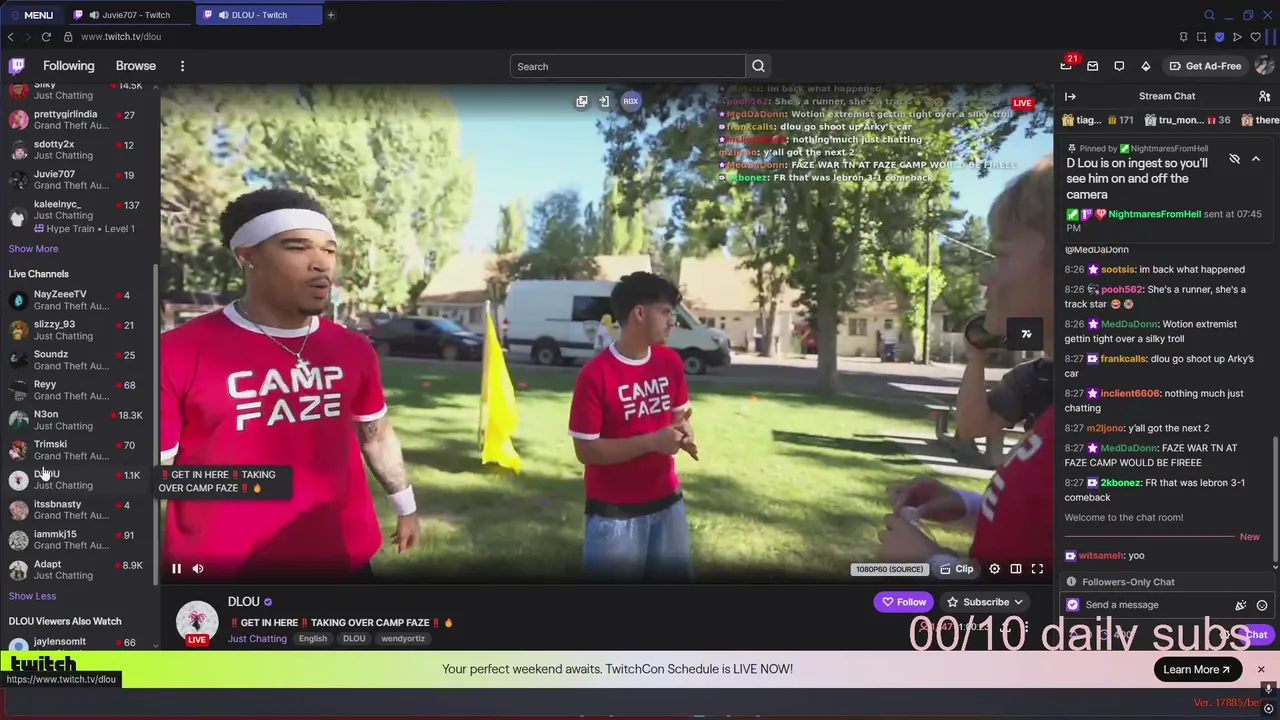Open the Following tab
The height and width of the screenshot is (720, 1280).
68,66
